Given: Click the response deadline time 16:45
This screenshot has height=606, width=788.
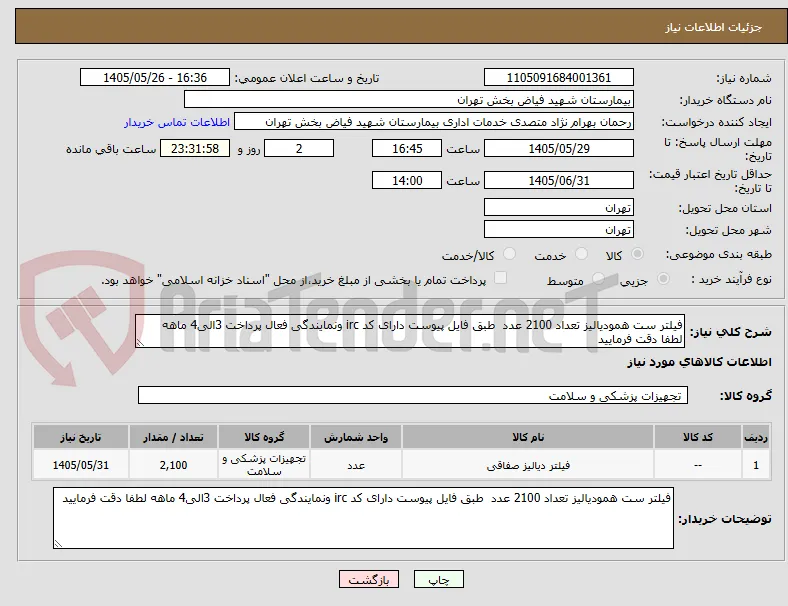Looking at the screenshot, I should coord(407,148).
